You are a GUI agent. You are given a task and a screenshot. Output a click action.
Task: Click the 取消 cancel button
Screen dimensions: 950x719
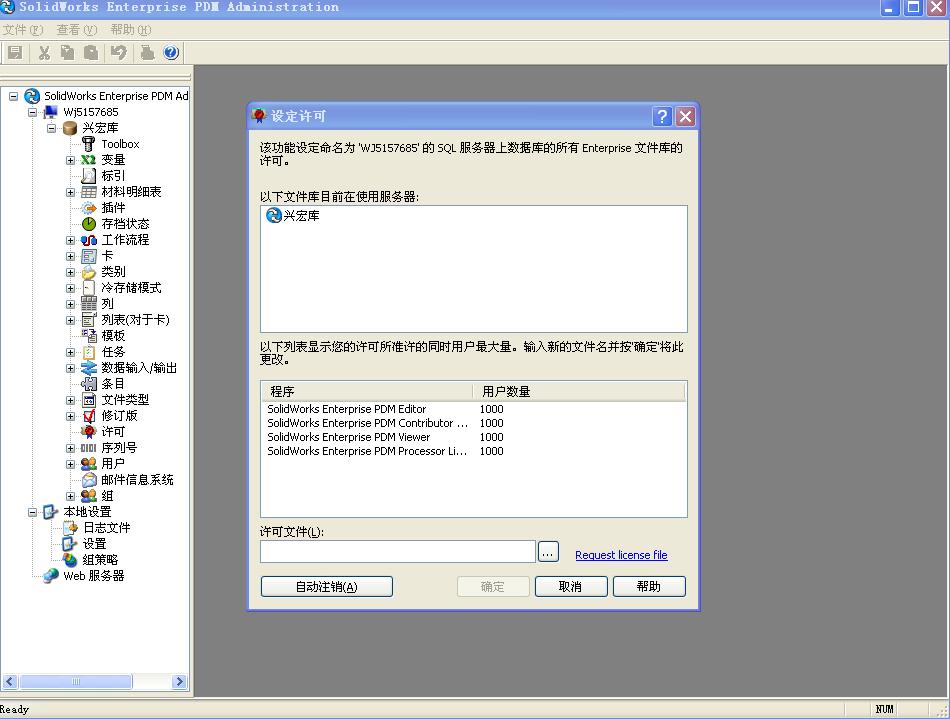(571, 586)
